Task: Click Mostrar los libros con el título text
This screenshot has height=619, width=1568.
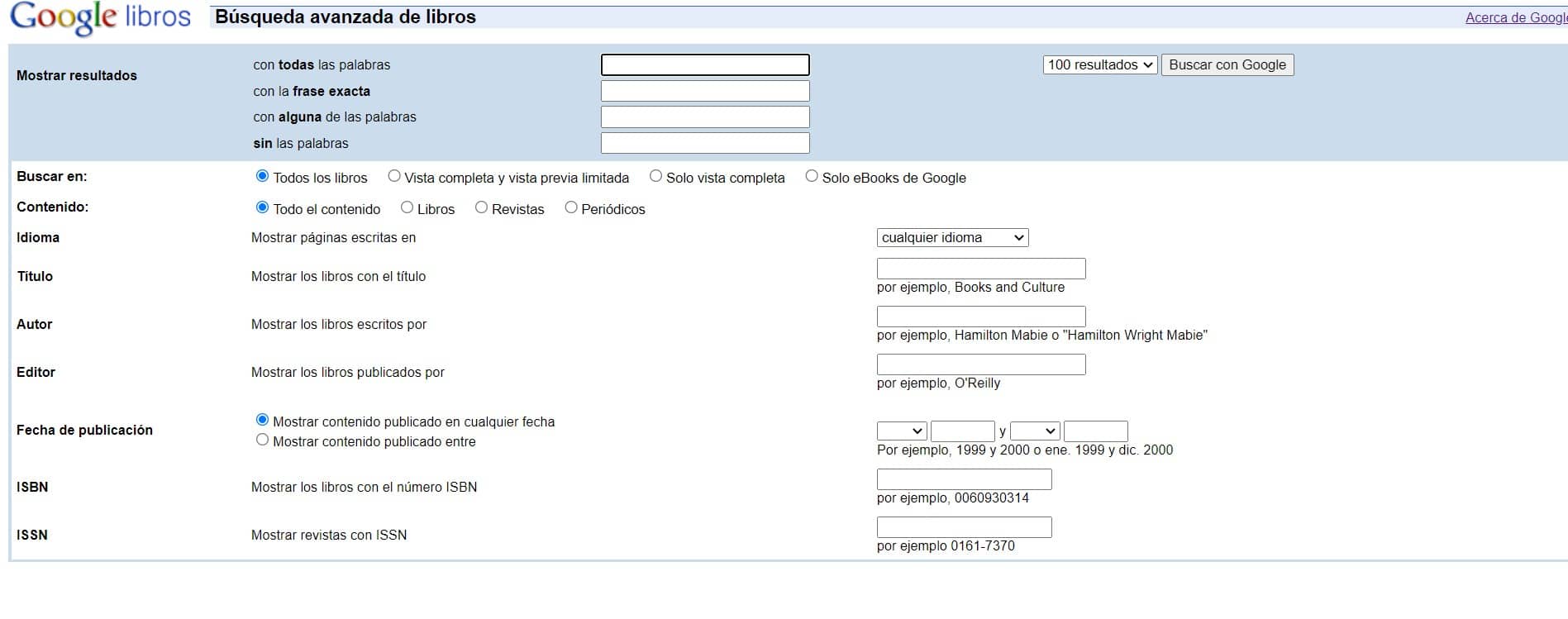Action: [338, 276]
